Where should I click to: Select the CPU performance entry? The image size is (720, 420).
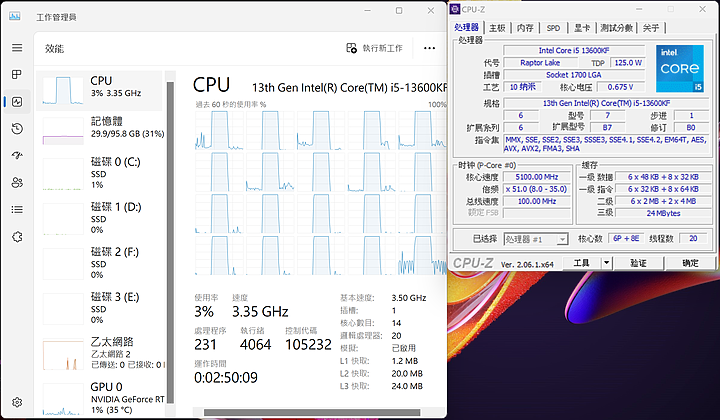tap(100, 90)
